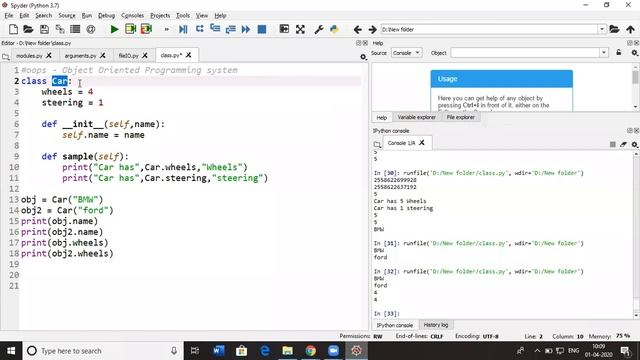Open File Explorer from the taskbar
This screenshot has width=640, height=360.
pos(288,351)
